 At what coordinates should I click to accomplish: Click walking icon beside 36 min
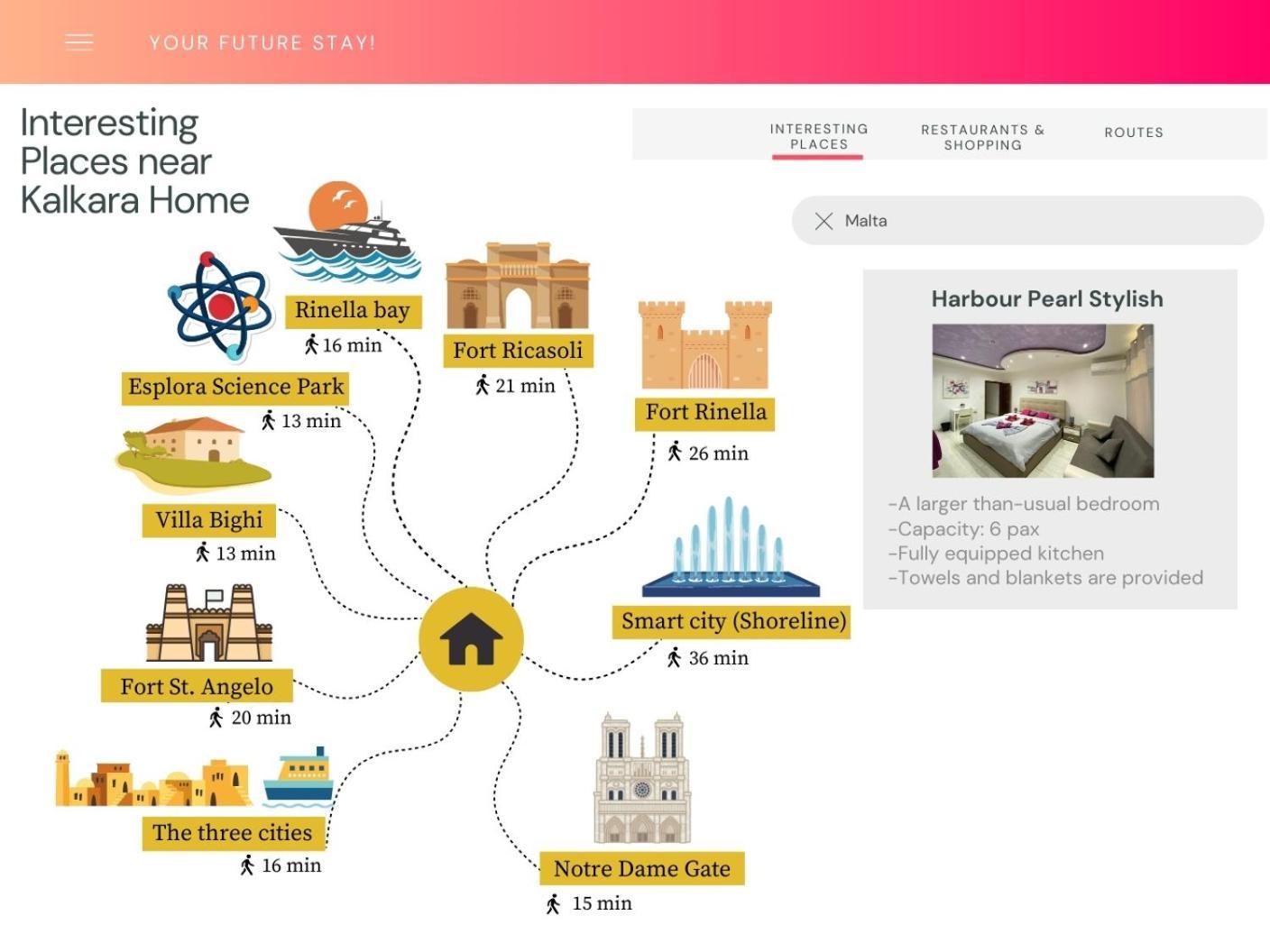674,657
